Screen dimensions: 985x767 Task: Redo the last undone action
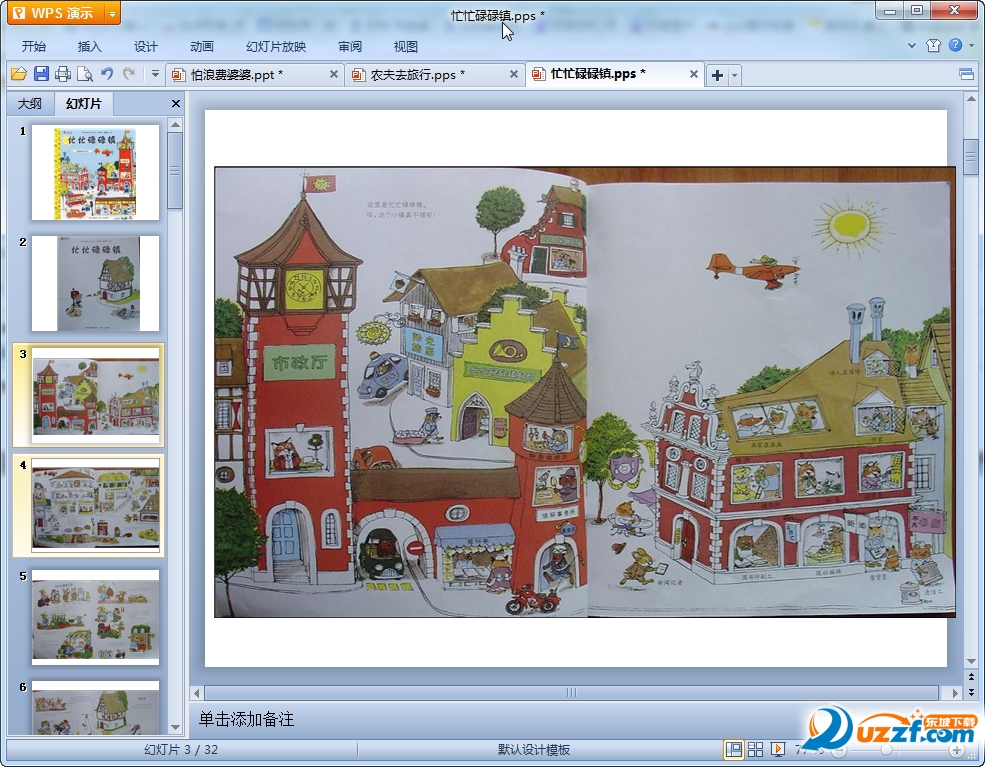click(129, 74)
